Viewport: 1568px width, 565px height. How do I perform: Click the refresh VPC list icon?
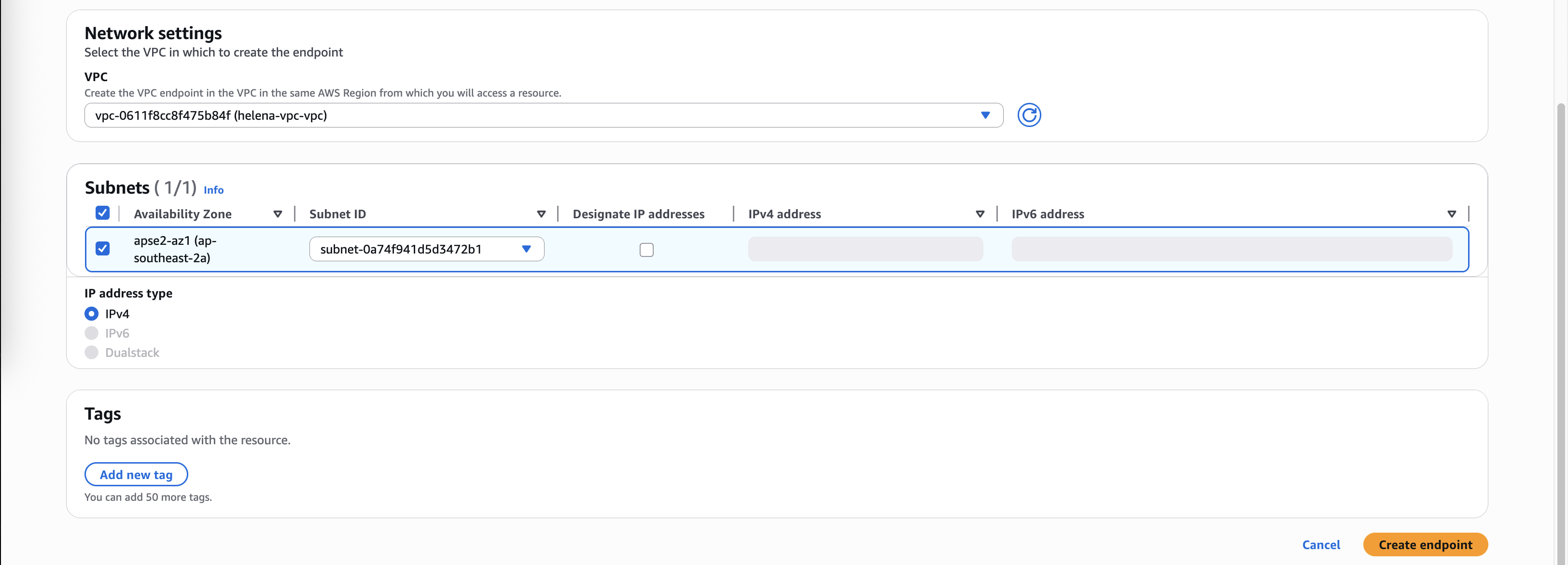(1029, 115)
